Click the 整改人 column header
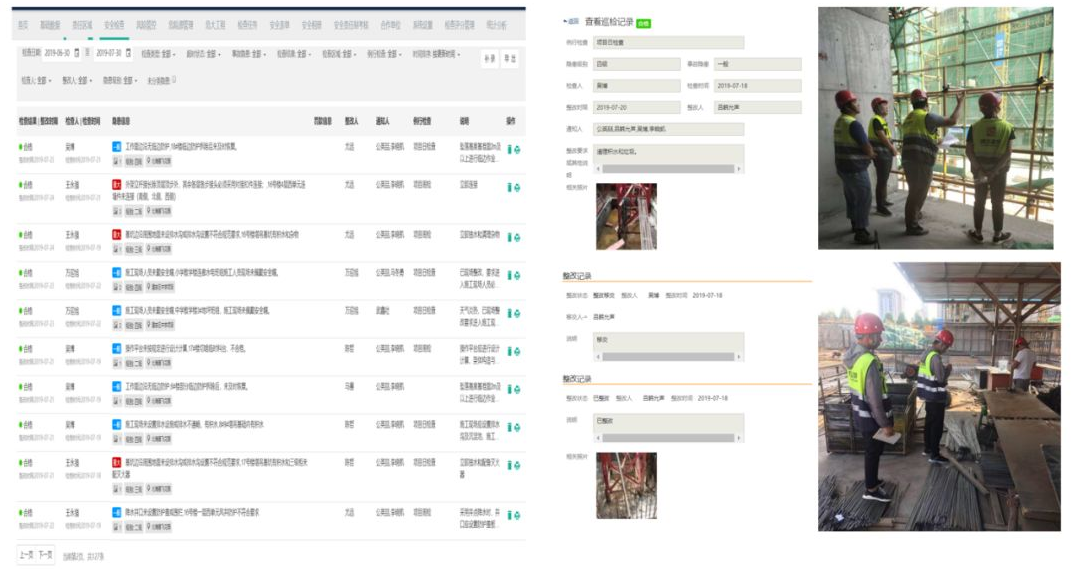Screen dimensions: 1074x569 351,121
